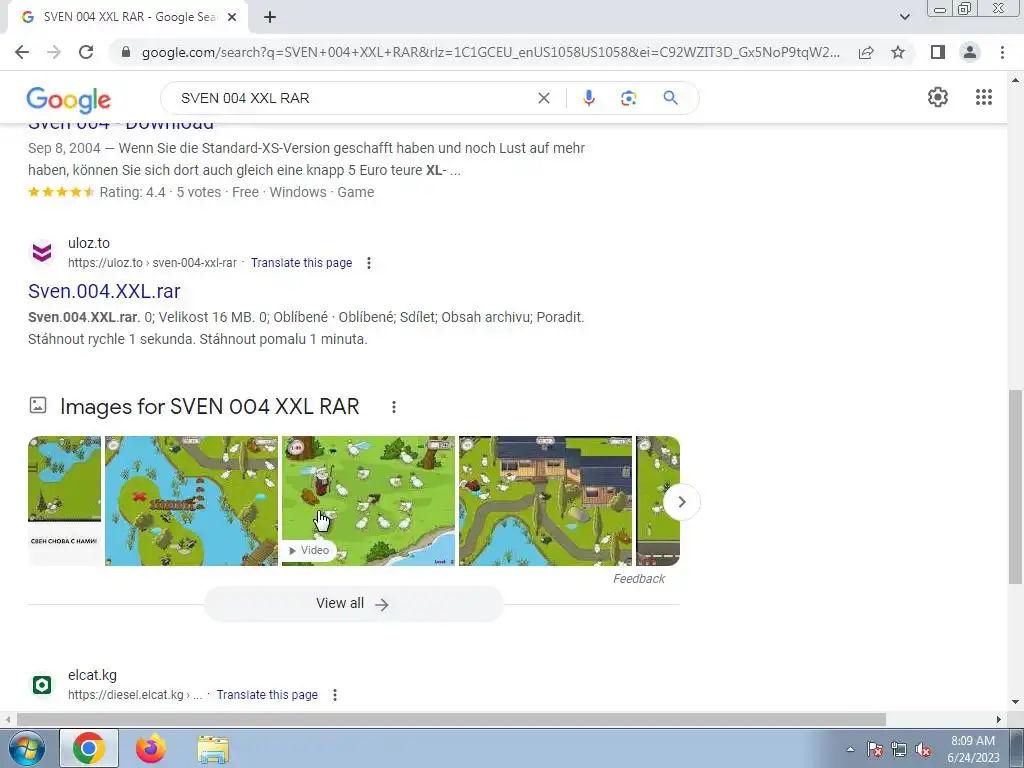The image size is (1024, 768).
Task: Click View all images button
Action: click(x=353, y=603)
